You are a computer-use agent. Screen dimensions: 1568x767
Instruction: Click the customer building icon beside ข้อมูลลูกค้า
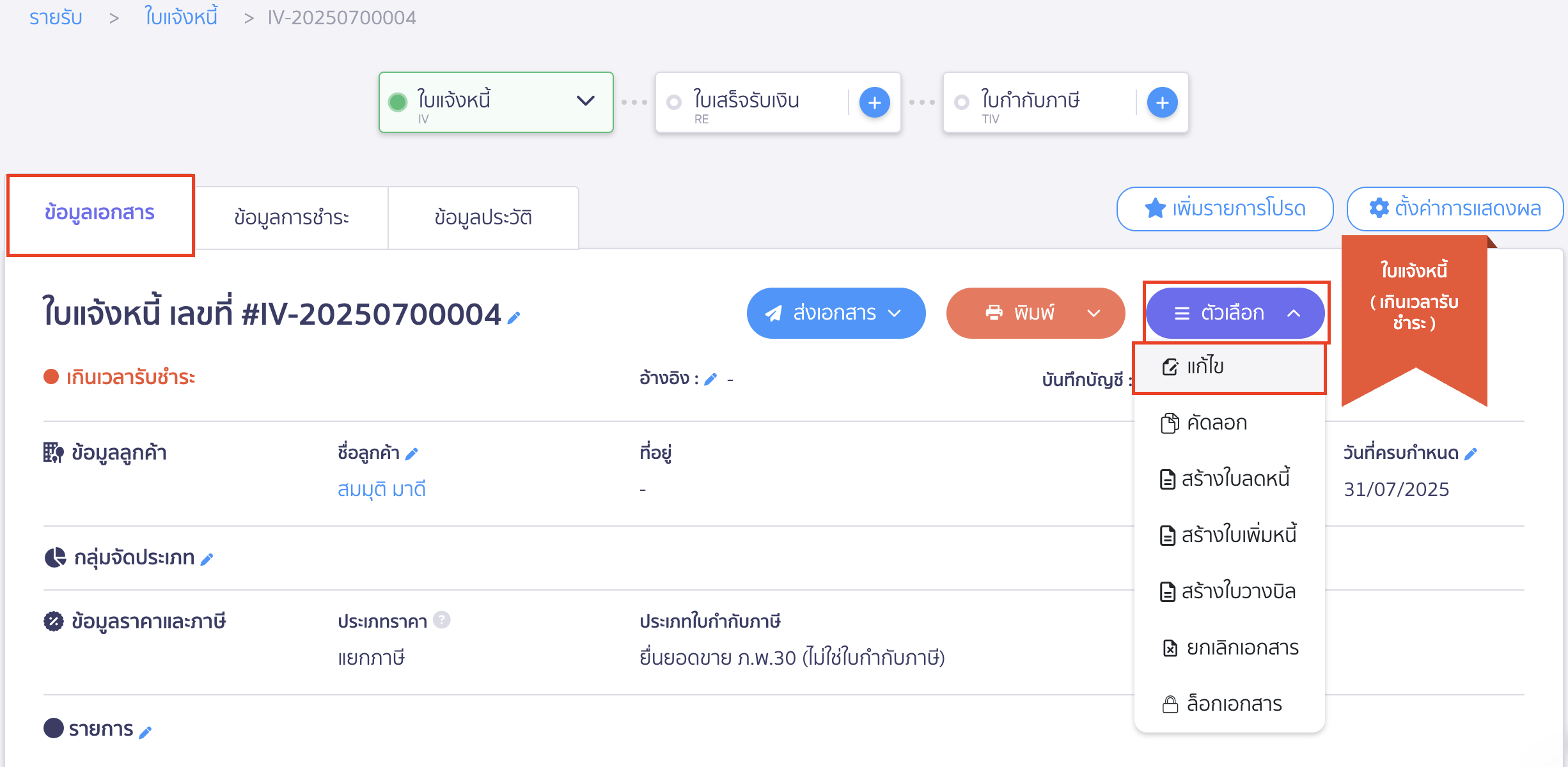point(54,453)
